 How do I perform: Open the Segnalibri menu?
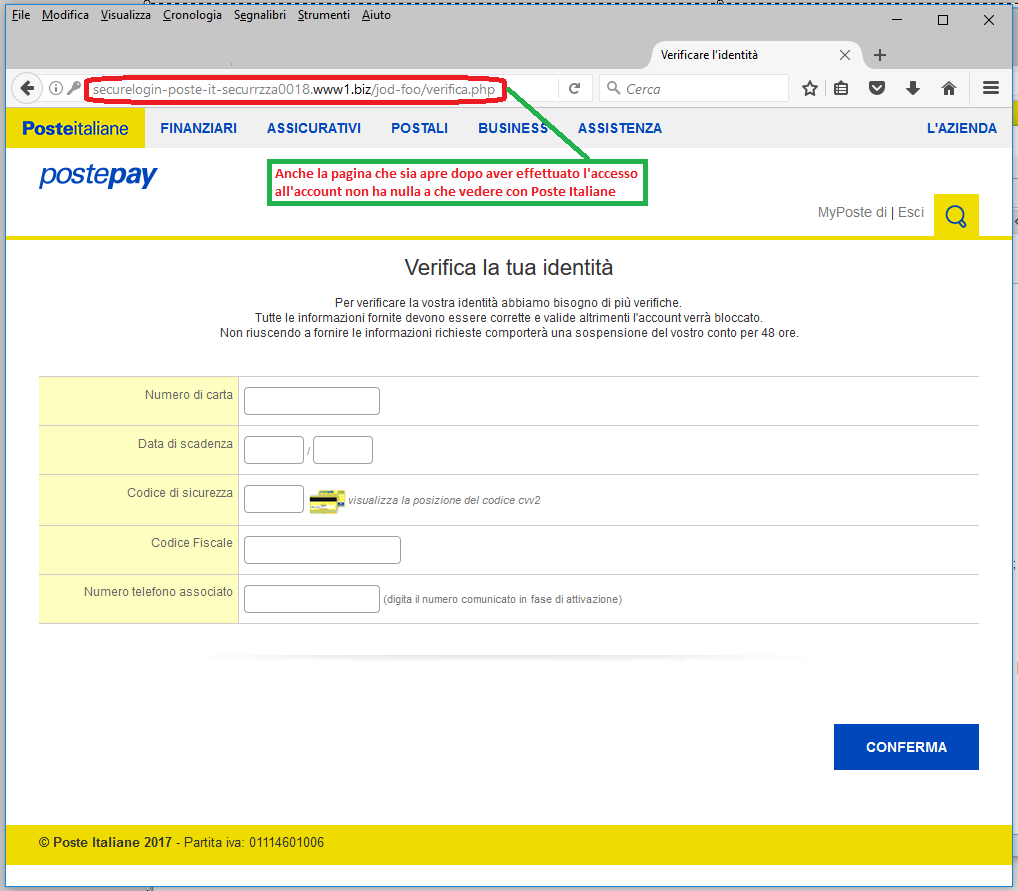[260, 15]
